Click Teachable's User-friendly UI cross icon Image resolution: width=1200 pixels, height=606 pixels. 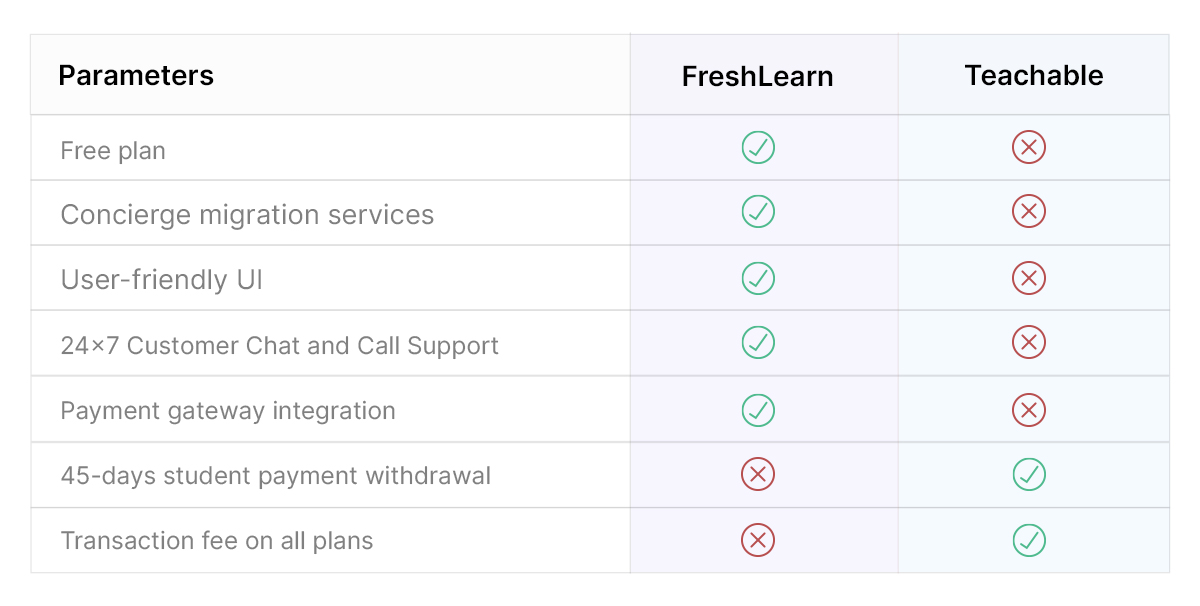point(1028,278)
